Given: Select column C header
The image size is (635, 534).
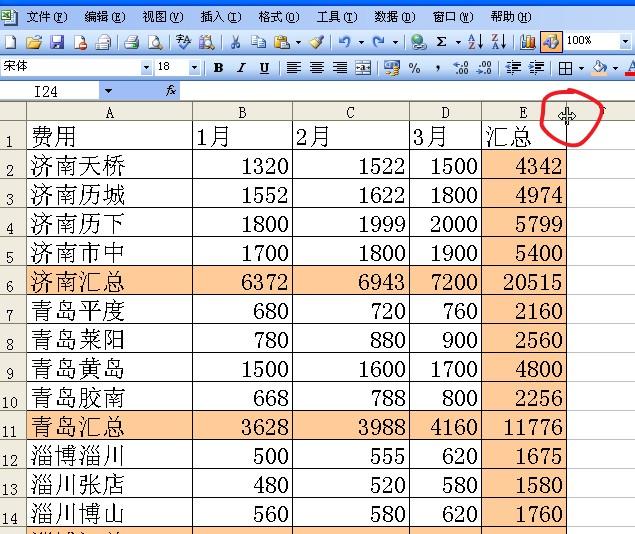Looking at the screenshot, I should pyautogui.click(x=351, y=112).
